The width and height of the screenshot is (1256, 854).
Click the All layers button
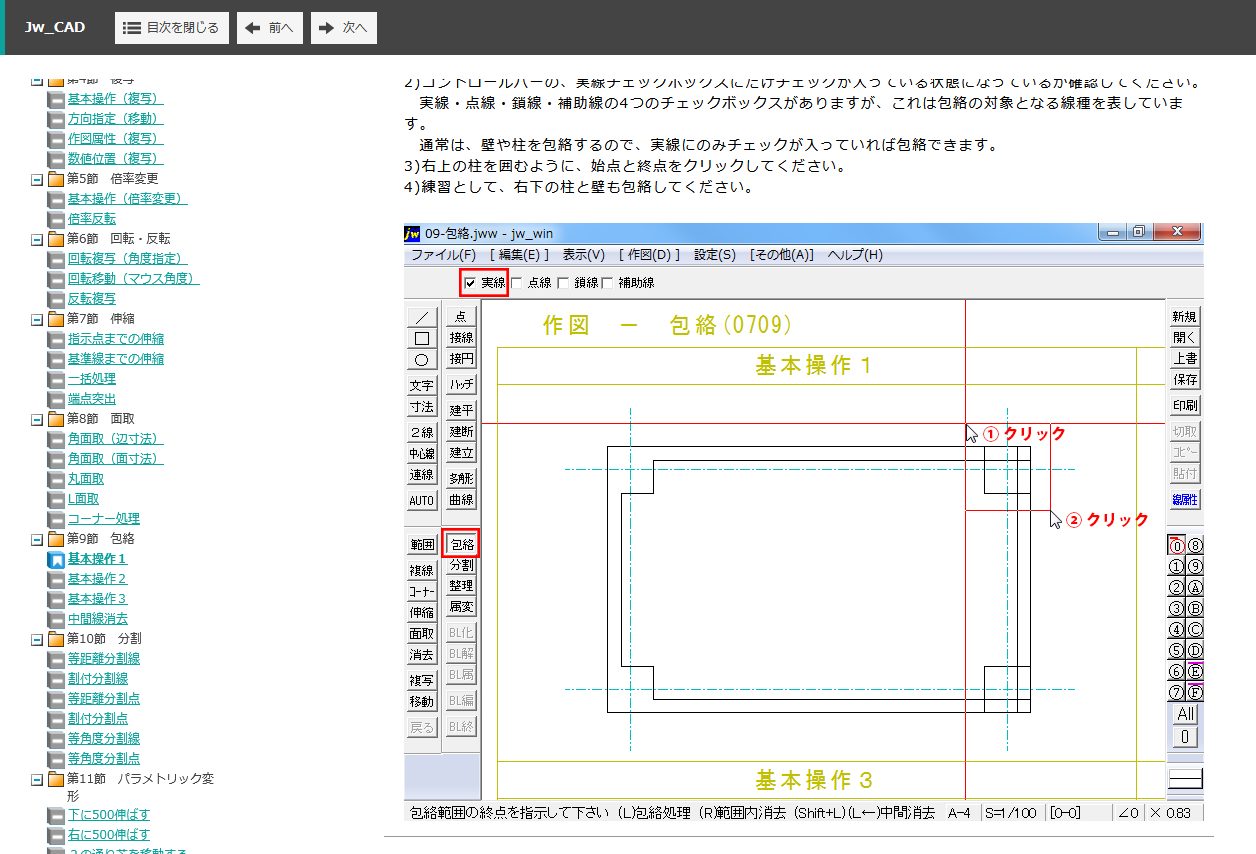click(x=1185, y=714)
